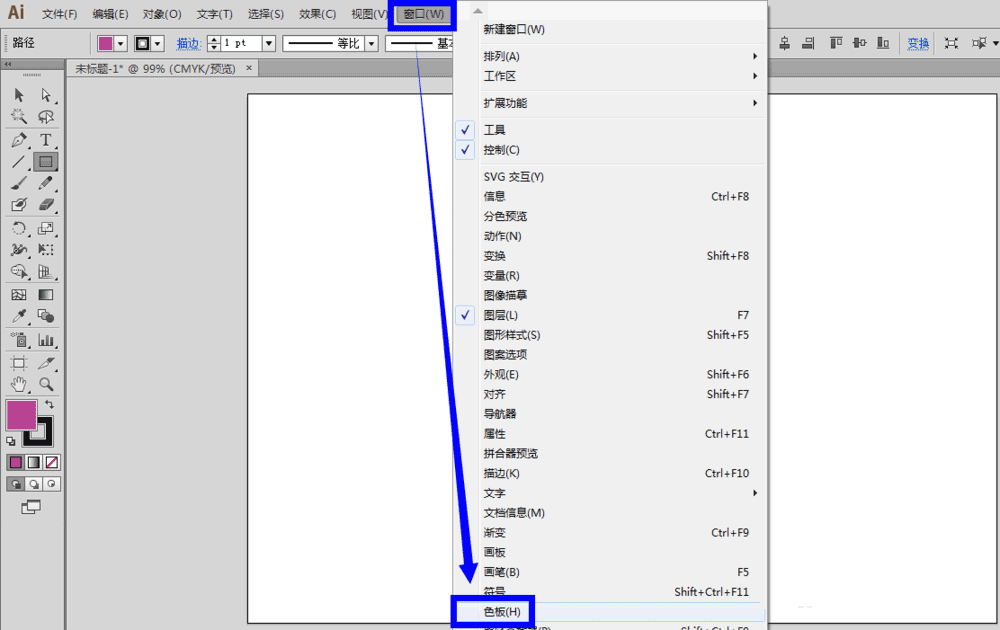This screenshot has width=1000, height=630.
Task: Toggle the 工具 checkbox in the Window menu
Action: click(465, 129)
